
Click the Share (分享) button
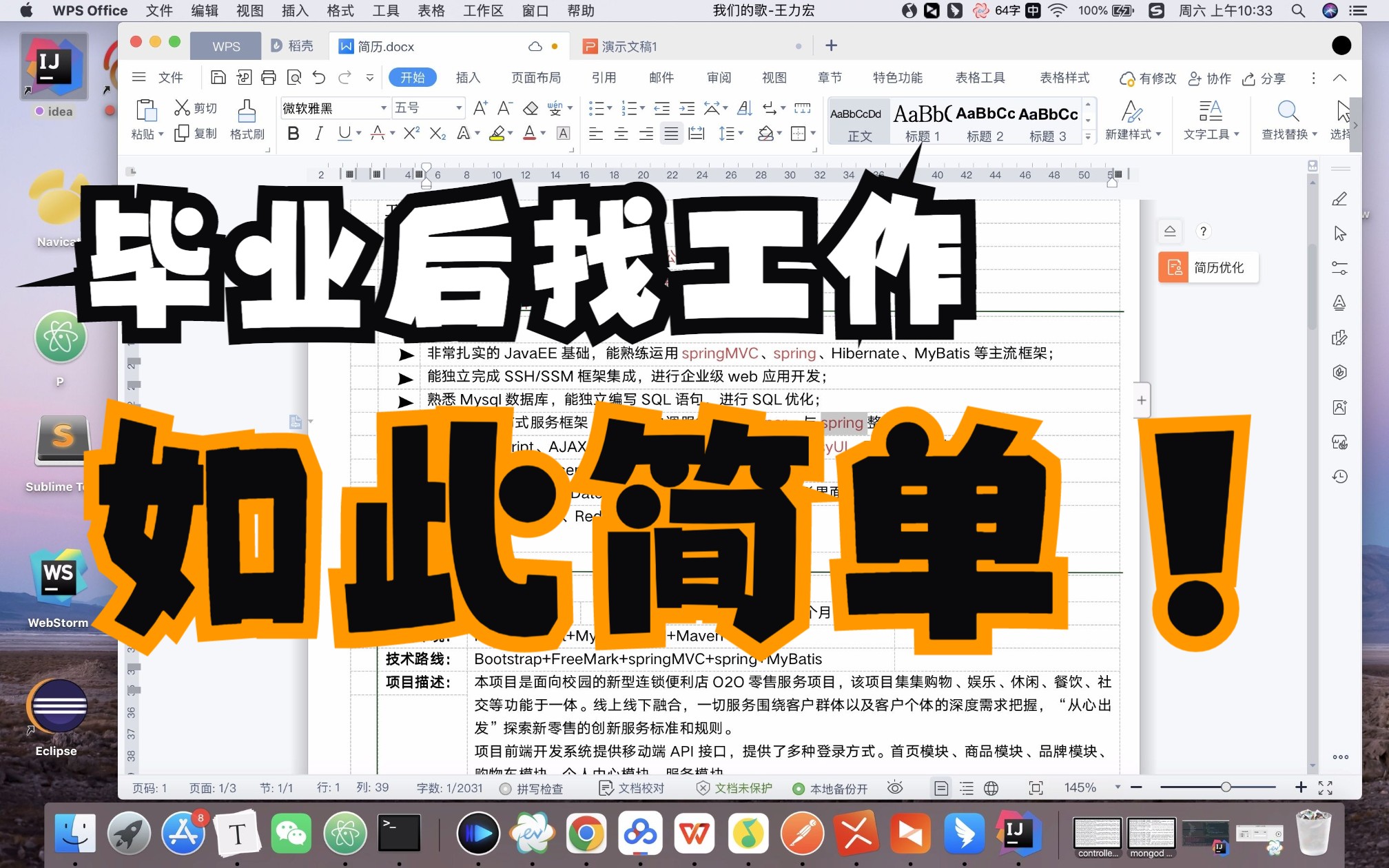[1264, 79]
